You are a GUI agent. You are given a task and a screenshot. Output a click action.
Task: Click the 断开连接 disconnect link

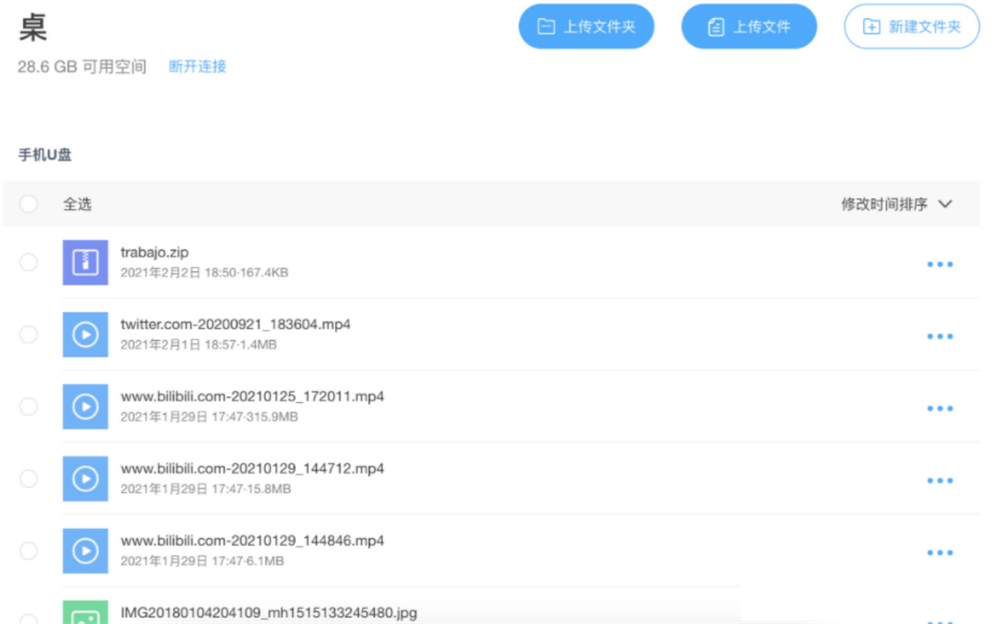click(x=197, y=66)
